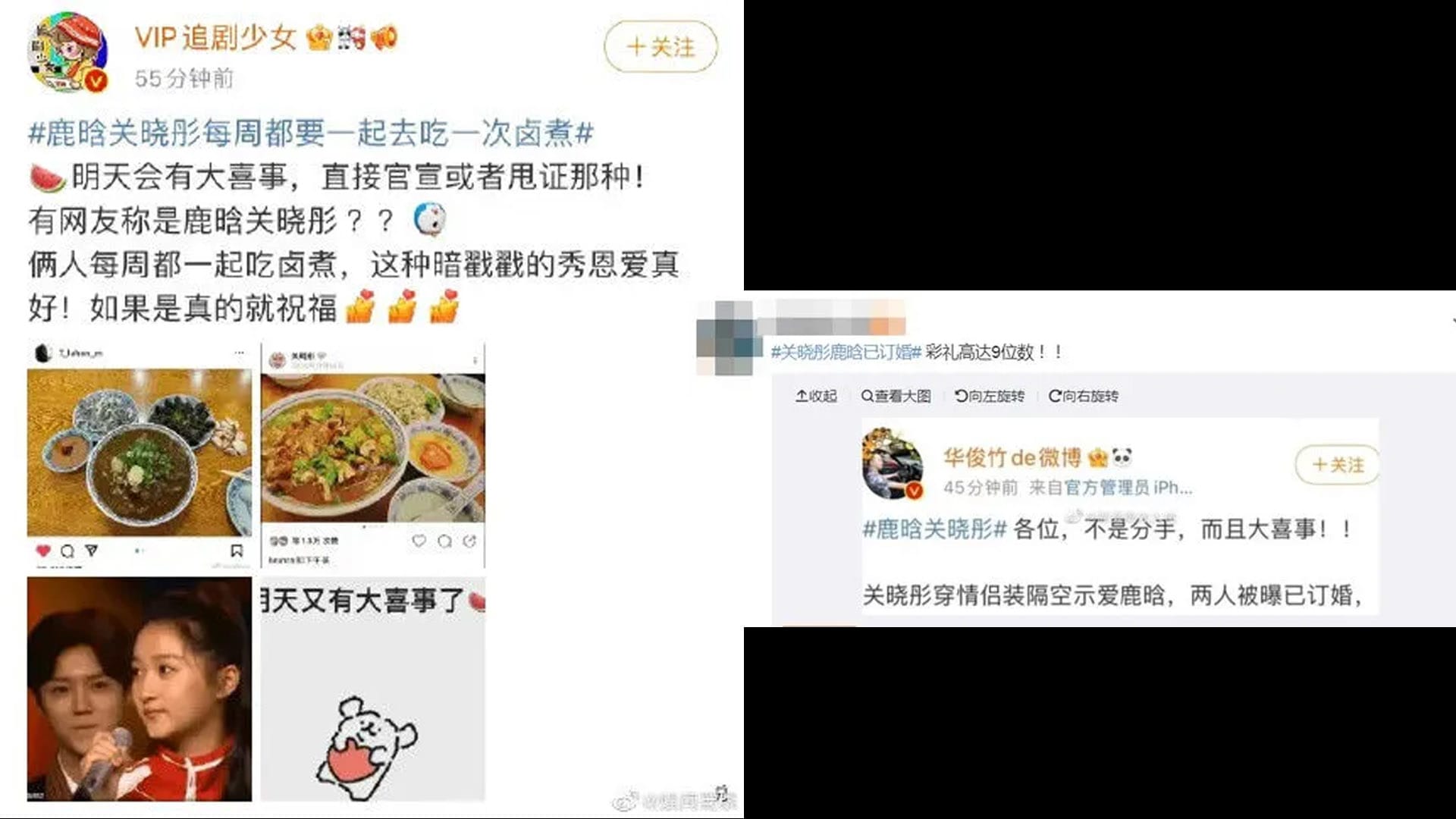This screenshot has width=1456, height=819.
Task: Collapse the image with 收起
Action: coord(816,396)
